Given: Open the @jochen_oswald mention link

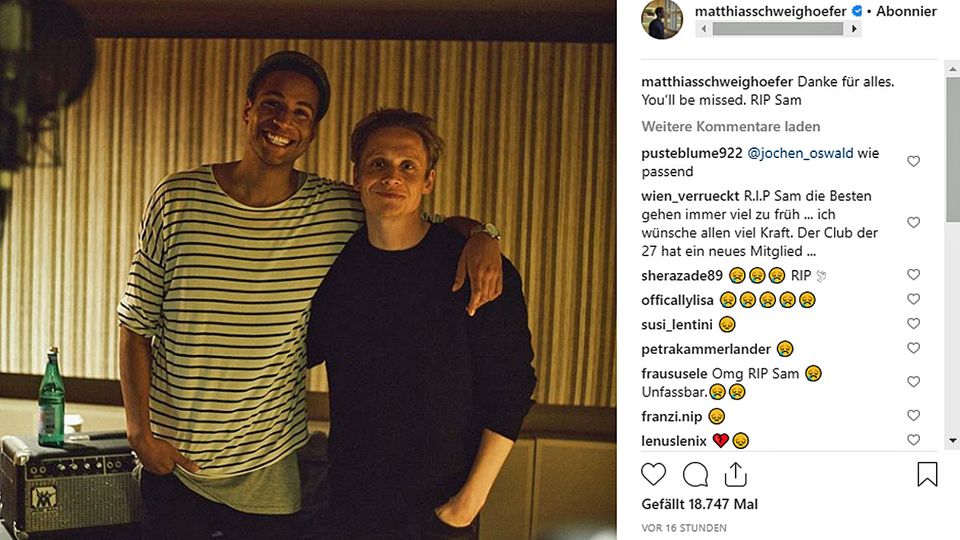Looking at the screenshot, I should (x=800, y=153).
